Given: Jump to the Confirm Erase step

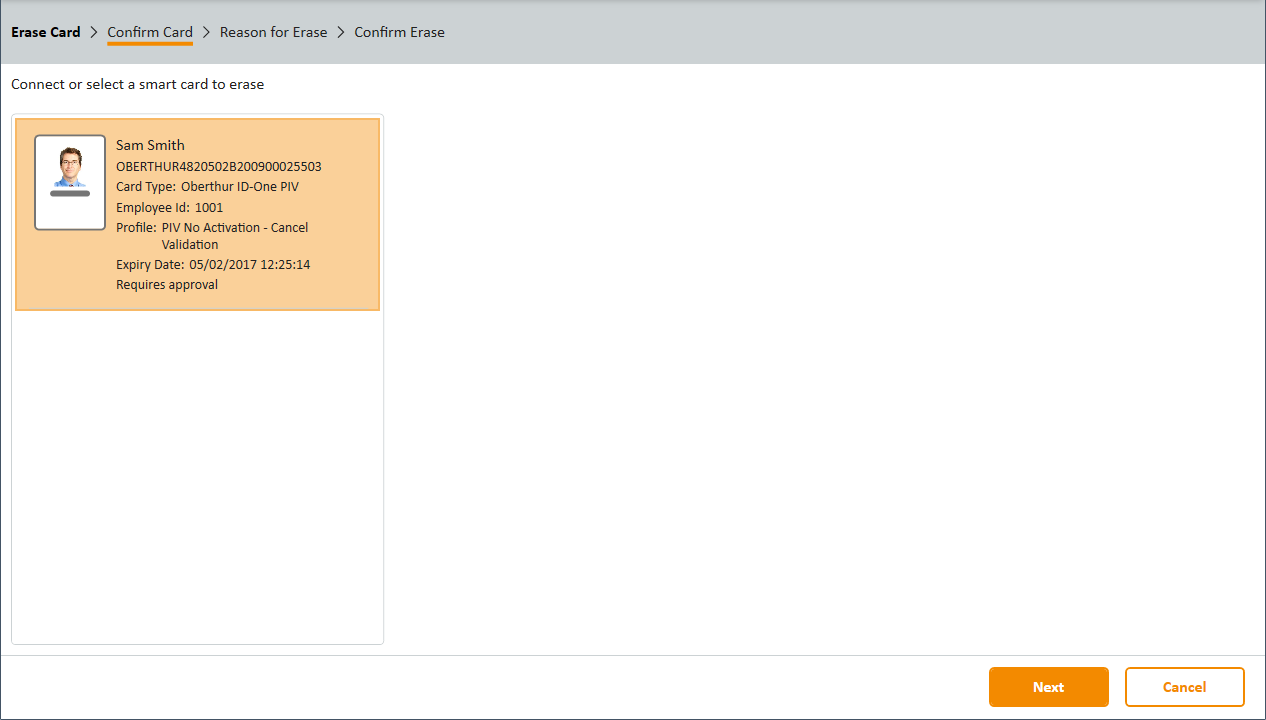Looking at the screenshot, I should [x=399, y=32].
